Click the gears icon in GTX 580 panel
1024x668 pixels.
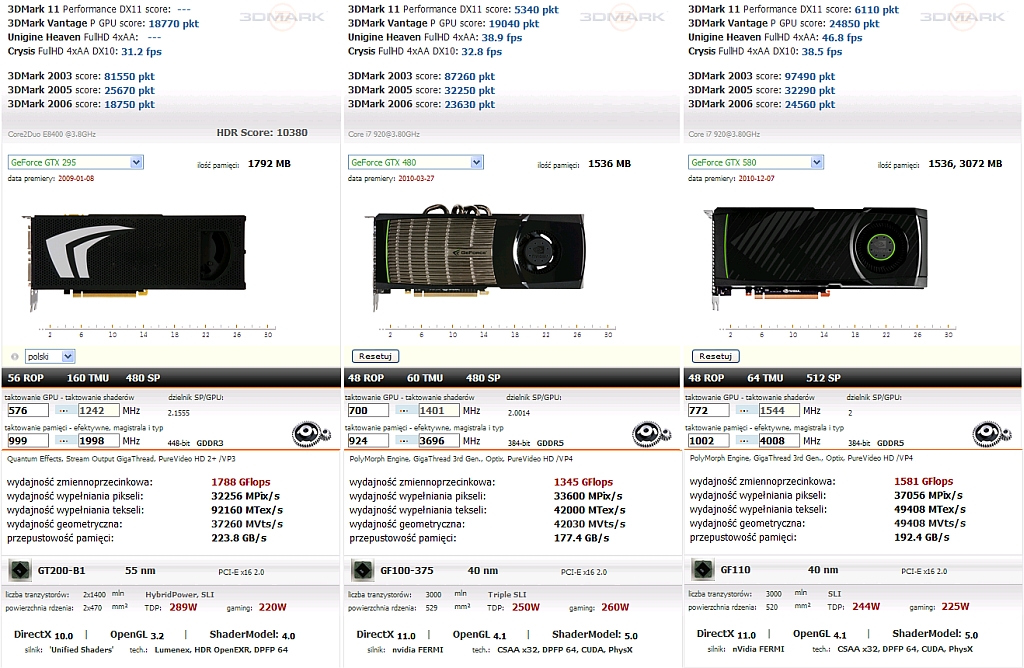[989, 435]
